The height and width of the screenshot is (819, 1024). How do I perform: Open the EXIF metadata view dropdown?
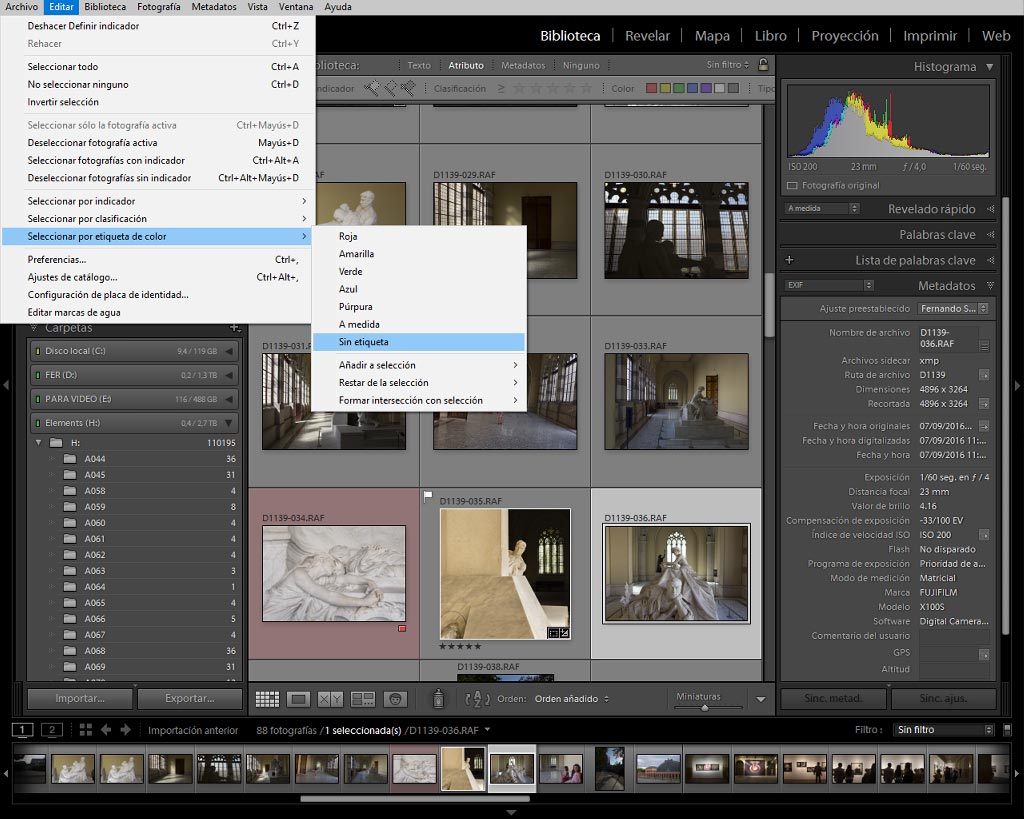829,285
